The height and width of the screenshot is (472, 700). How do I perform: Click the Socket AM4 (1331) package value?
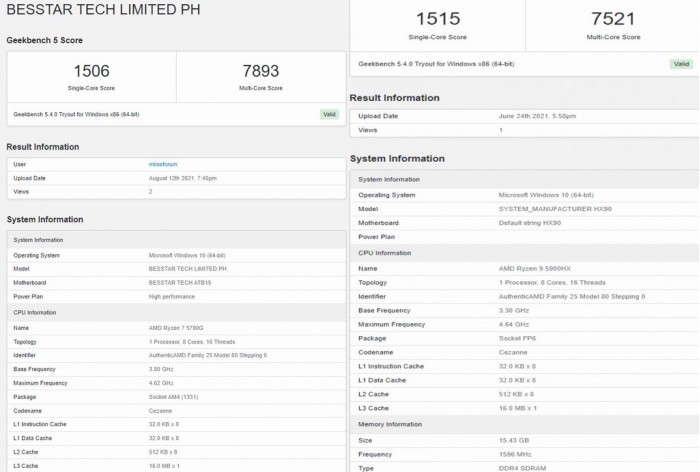[174, 397]
